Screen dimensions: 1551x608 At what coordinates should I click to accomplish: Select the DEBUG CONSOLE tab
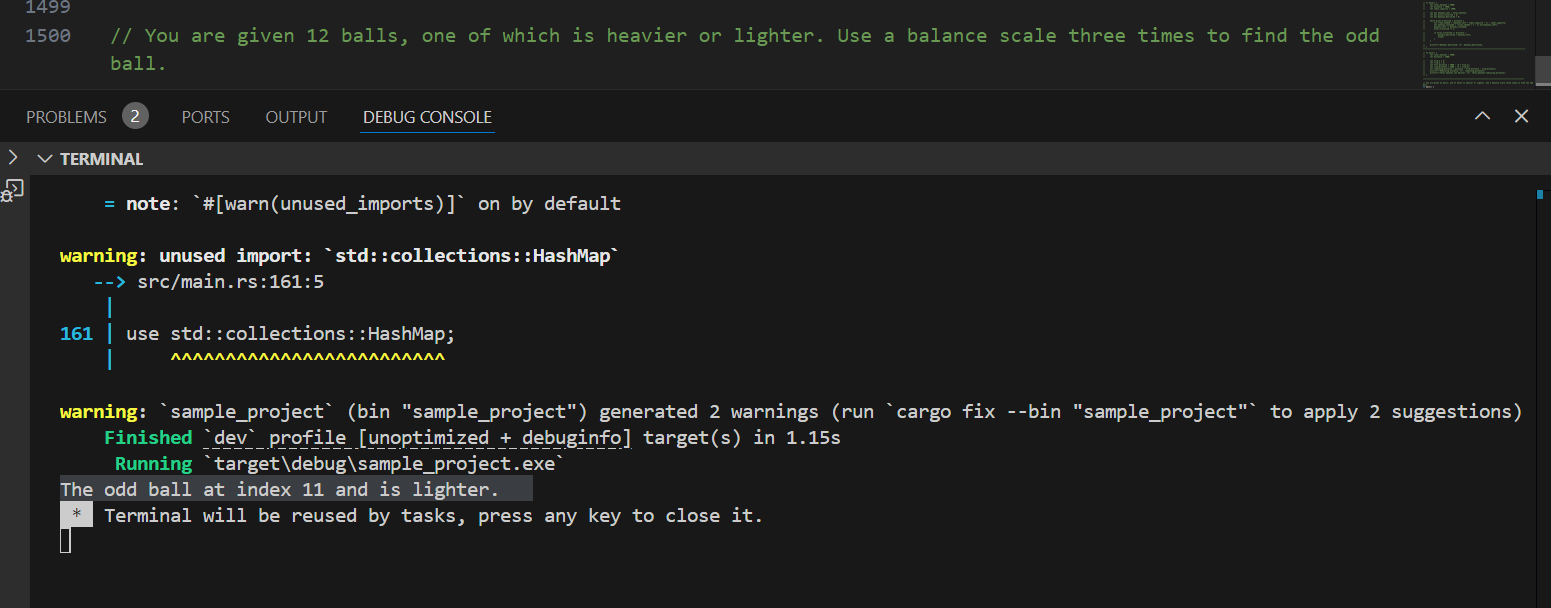coord(427,117)
